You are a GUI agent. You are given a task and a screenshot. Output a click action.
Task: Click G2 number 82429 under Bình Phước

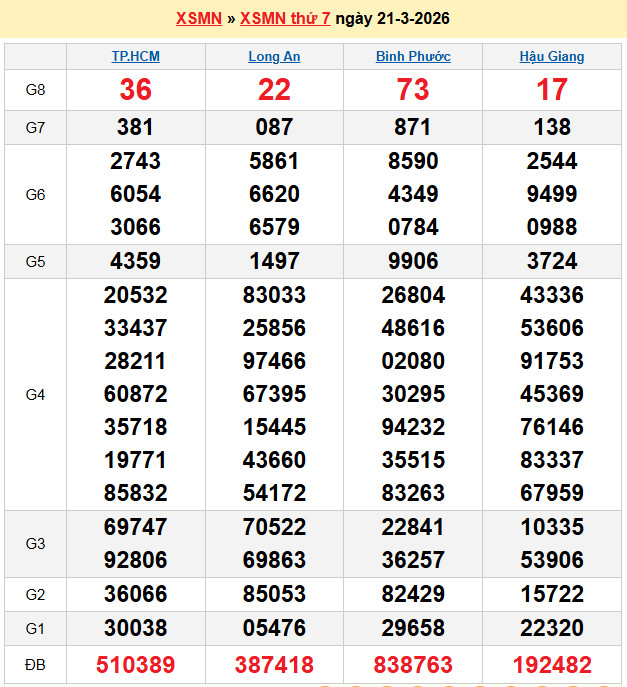pyautogui.click(x=413, y=594)
